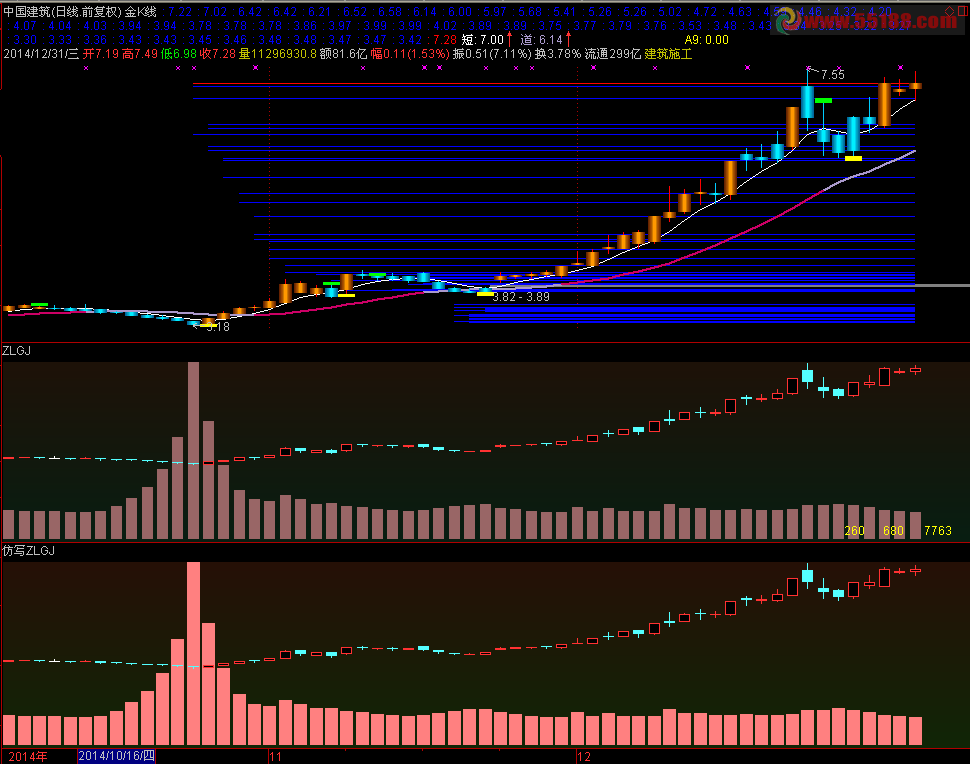Click the 量11296930.8 volume value
The height and width of the screenshot is (764, 970).
point(278,54)
